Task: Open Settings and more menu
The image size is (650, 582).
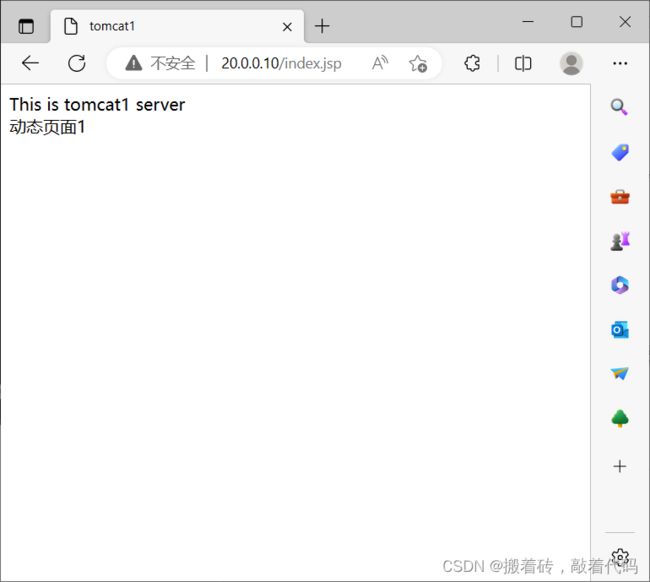Action: point(620,63)
